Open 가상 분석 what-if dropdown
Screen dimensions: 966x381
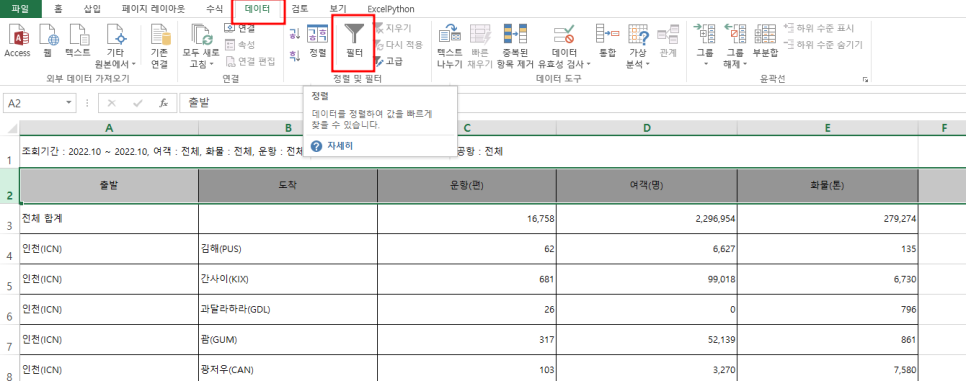(x=638, y=46)
